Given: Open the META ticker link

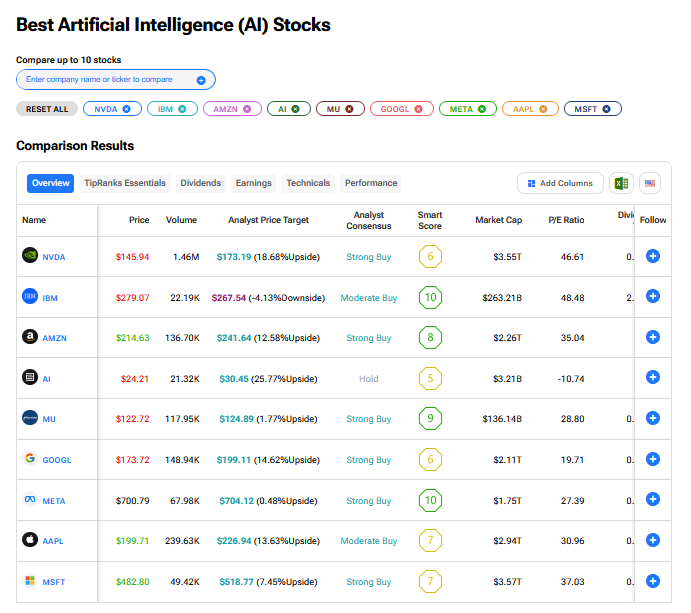Looking at the screenshot, I should click(54, 501).
